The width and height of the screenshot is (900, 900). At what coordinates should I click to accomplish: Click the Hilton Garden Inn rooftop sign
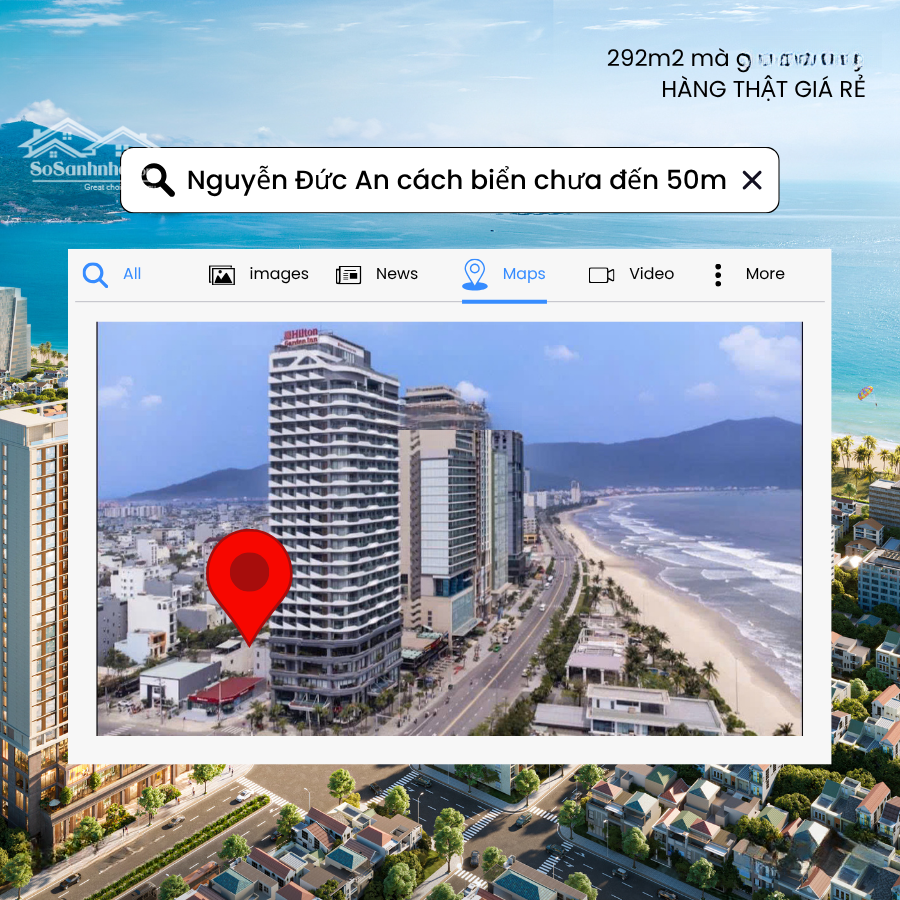pos(301,337)
